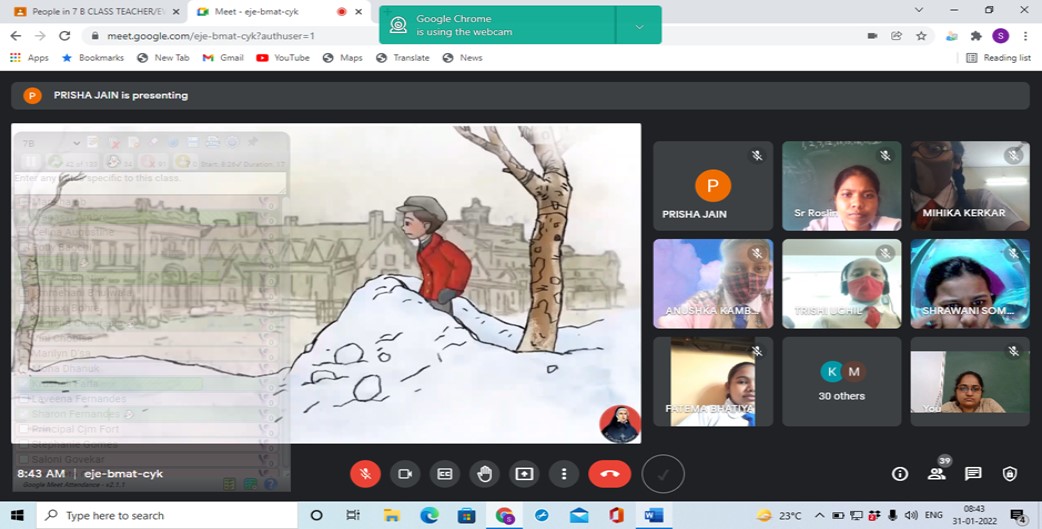This screenshot has height=529, width=1042.
Task: Leave the call with red hang-up button
Action: coord(609,474)
